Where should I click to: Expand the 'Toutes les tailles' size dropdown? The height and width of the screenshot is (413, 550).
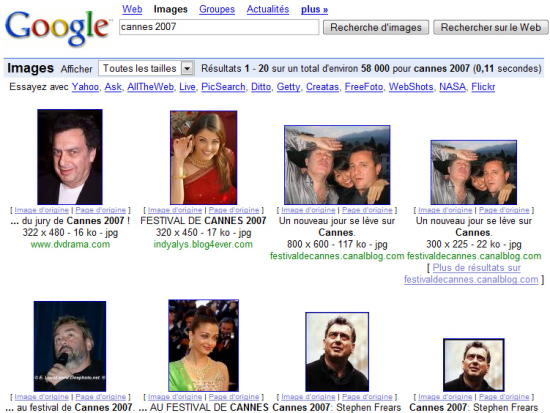[x=146, y=68]
